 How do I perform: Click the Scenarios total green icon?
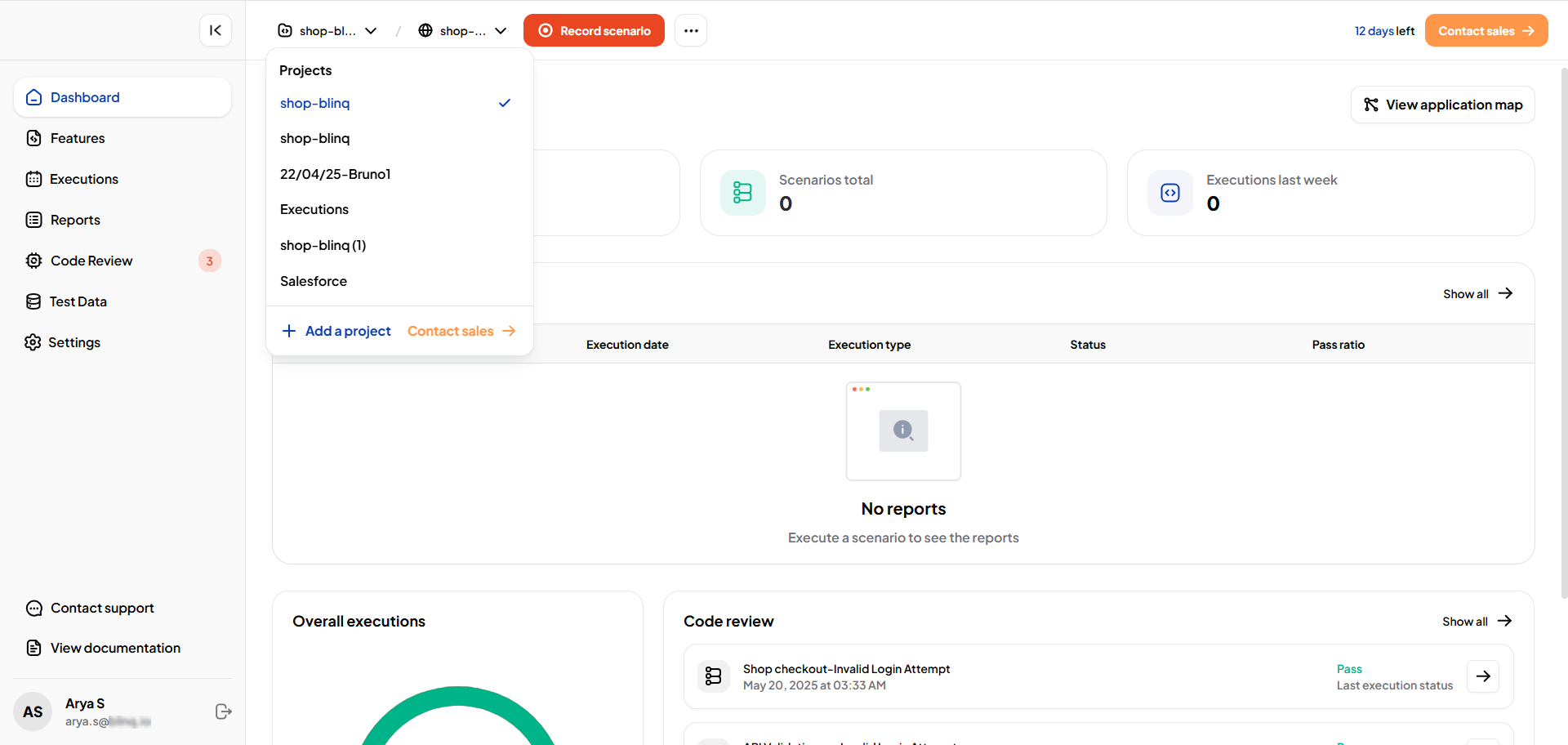(742, 193)
